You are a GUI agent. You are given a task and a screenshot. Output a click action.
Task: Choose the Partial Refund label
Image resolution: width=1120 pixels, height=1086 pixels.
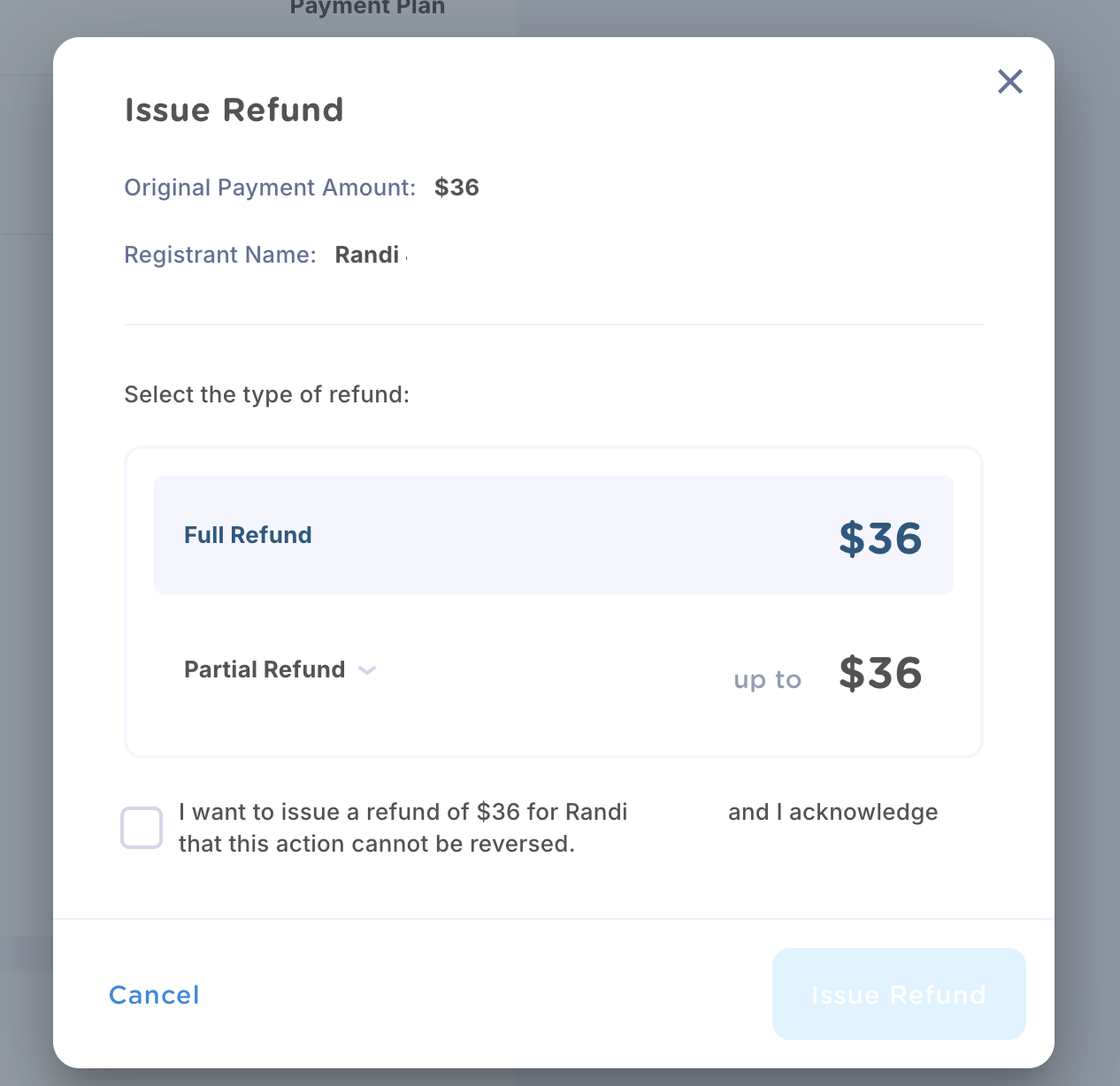click(265, 669)
